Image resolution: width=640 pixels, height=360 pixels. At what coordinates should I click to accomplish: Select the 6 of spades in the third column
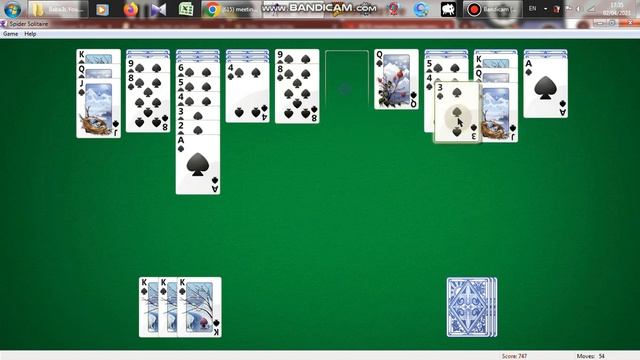click(198, 69)
